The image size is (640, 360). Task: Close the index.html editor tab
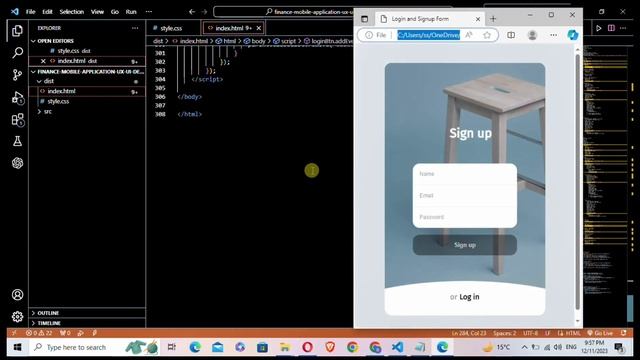tap(258, 28)
